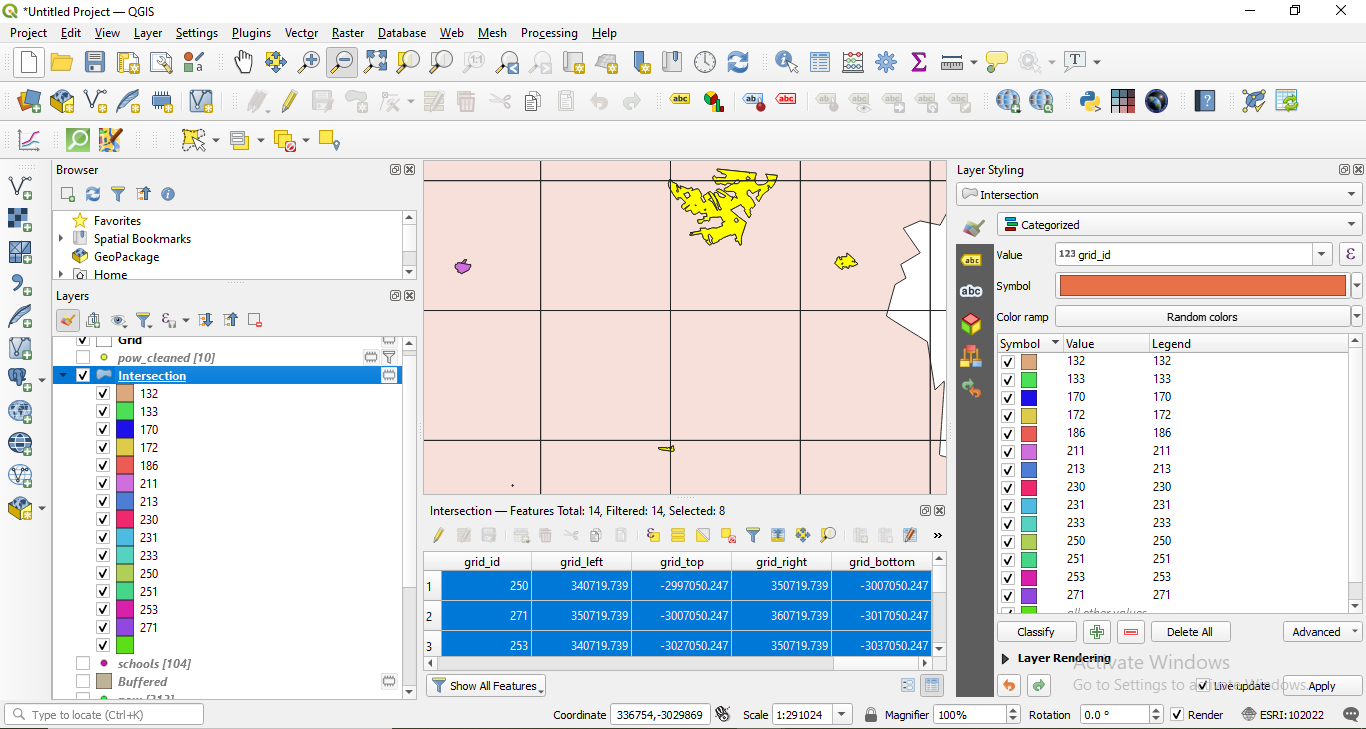Open the Raster menu
Image resolution: width=1366 pixels, height=729 pixels.
click(348, 33)
